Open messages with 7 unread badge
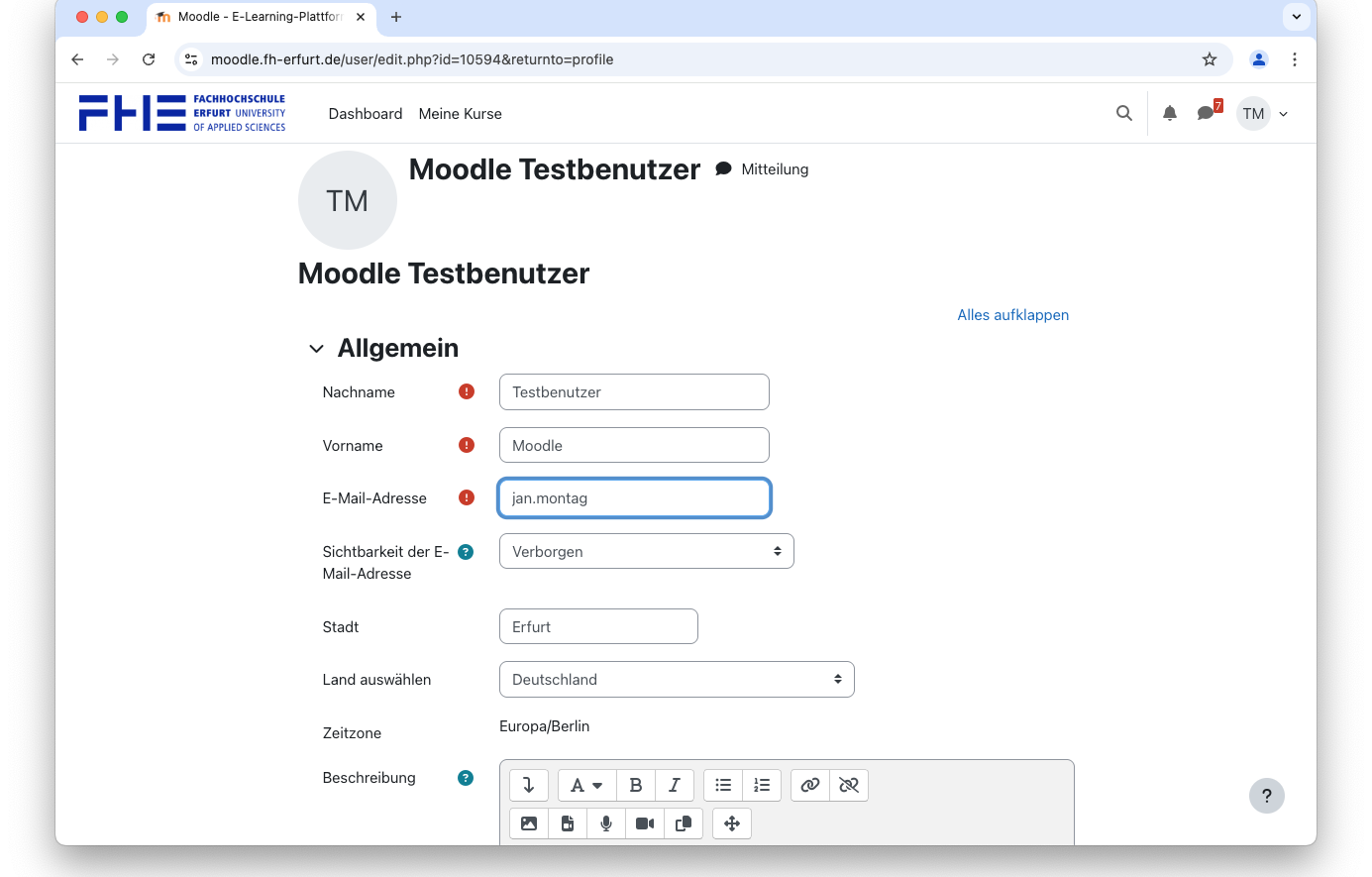This screenshot has height=877, width=1372. point(1207,113)
